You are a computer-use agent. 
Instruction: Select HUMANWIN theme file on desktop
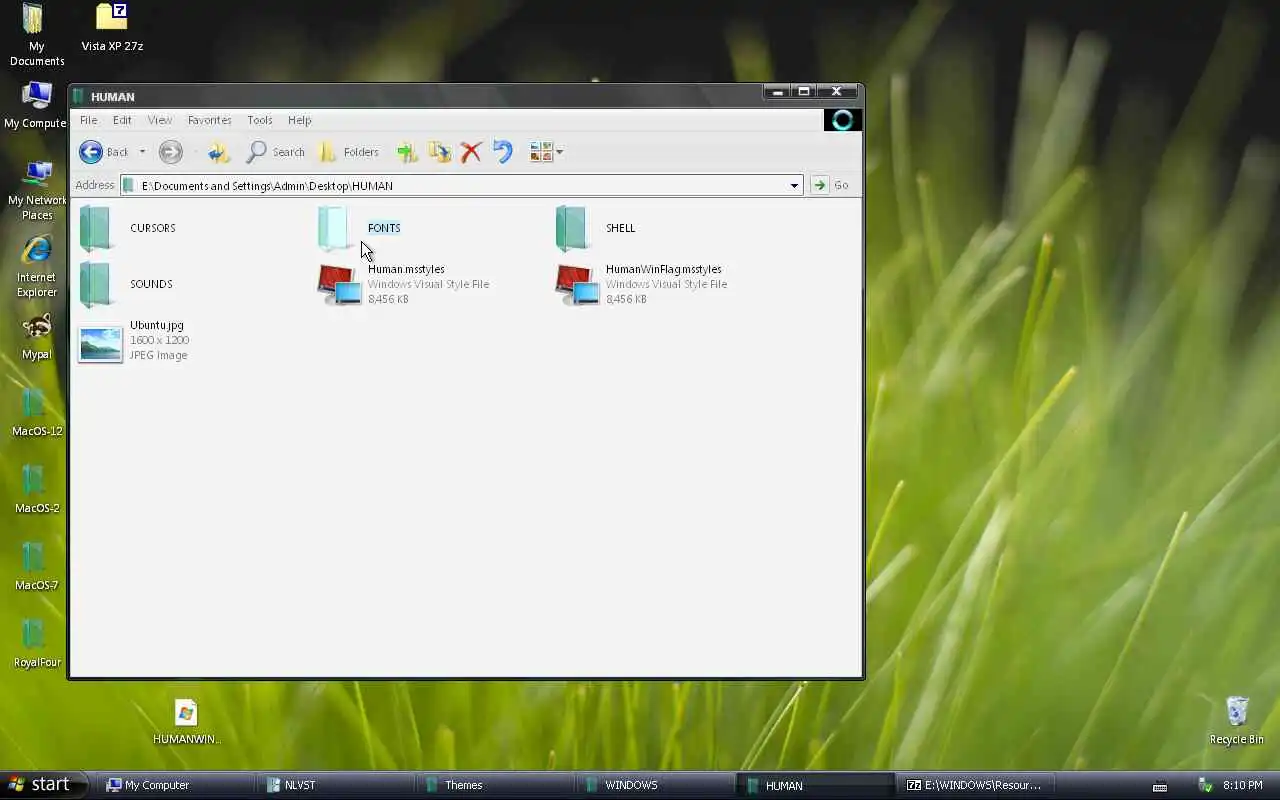coord(186,722)
